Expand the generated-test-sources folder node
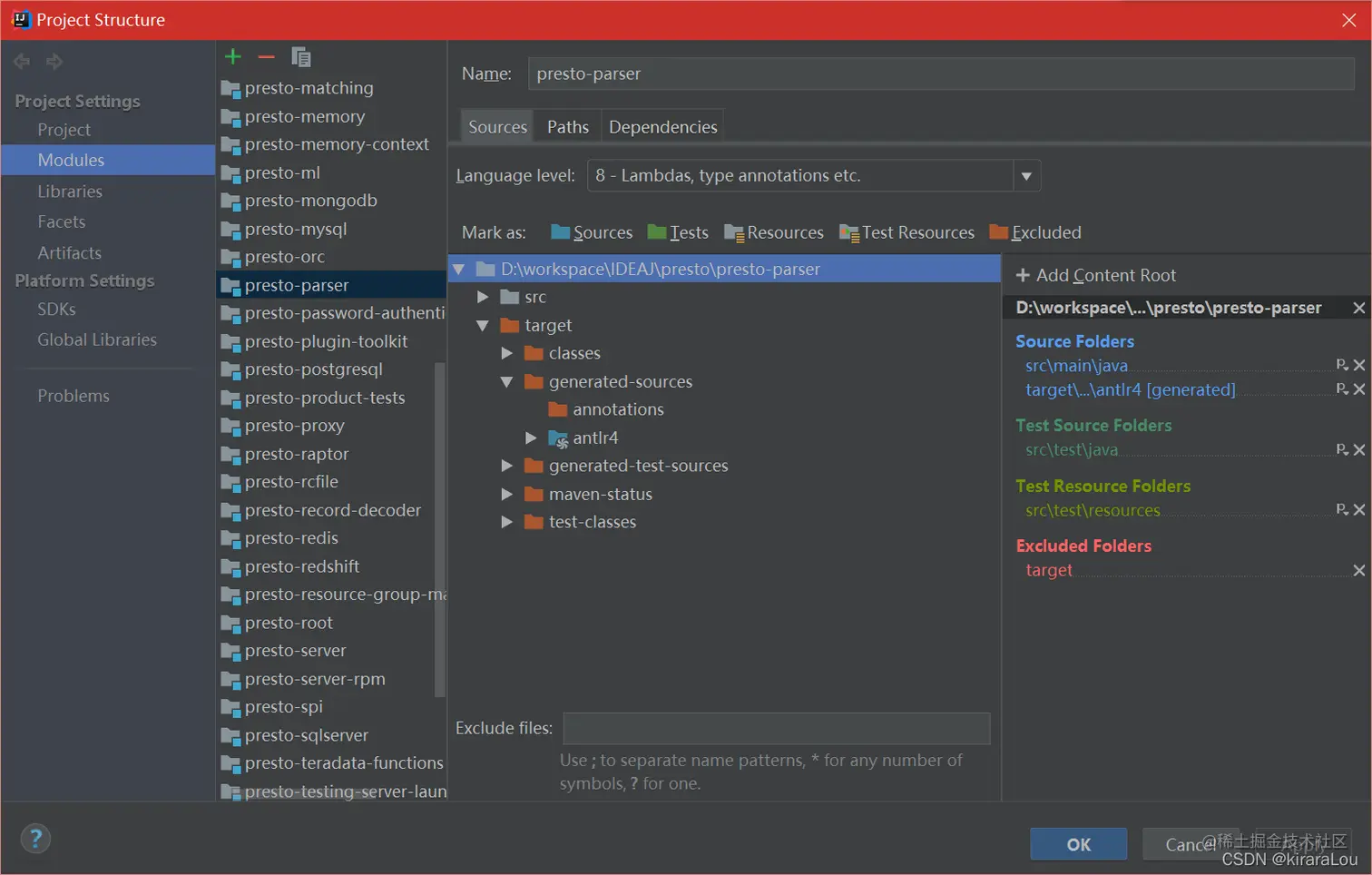 [507, 466]
